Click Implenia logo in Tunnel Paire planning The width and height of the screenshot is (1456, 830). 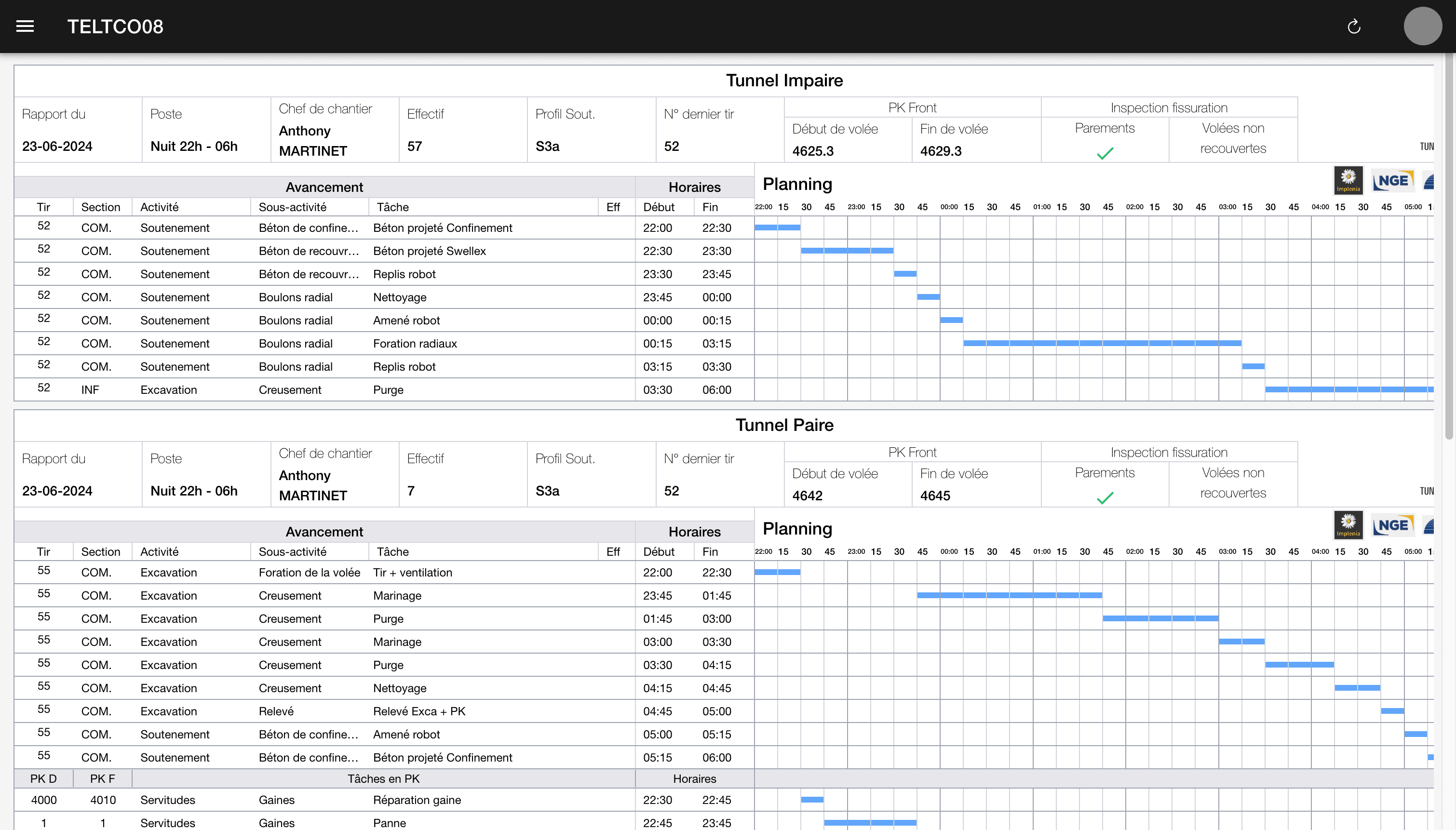coord(1348,525)
